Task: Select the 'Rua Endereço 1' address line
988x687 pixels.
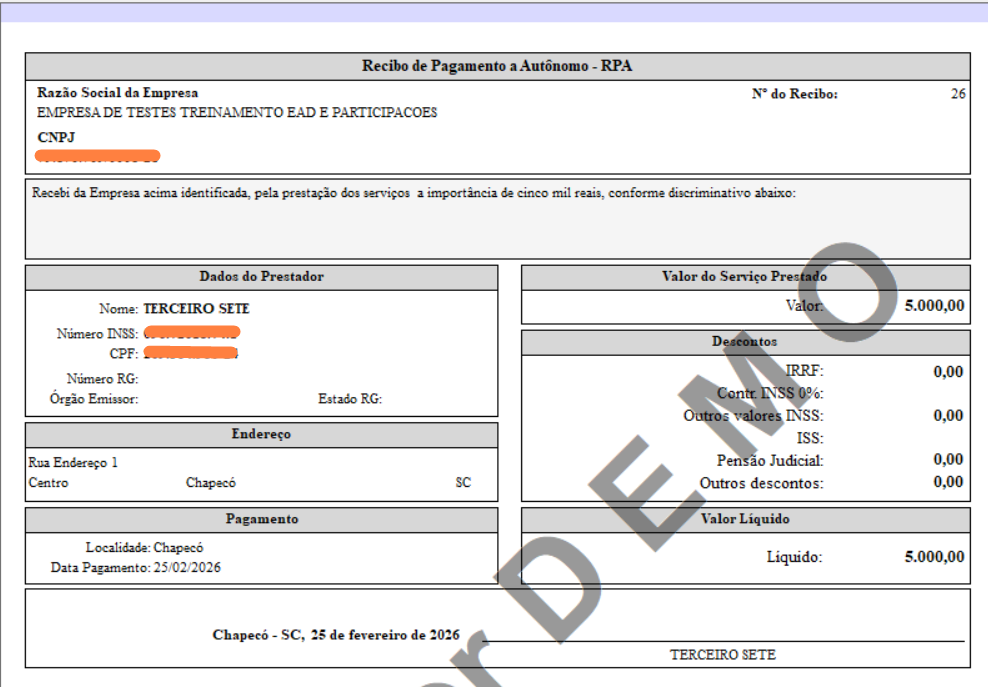Action: [x=74, y=463]
